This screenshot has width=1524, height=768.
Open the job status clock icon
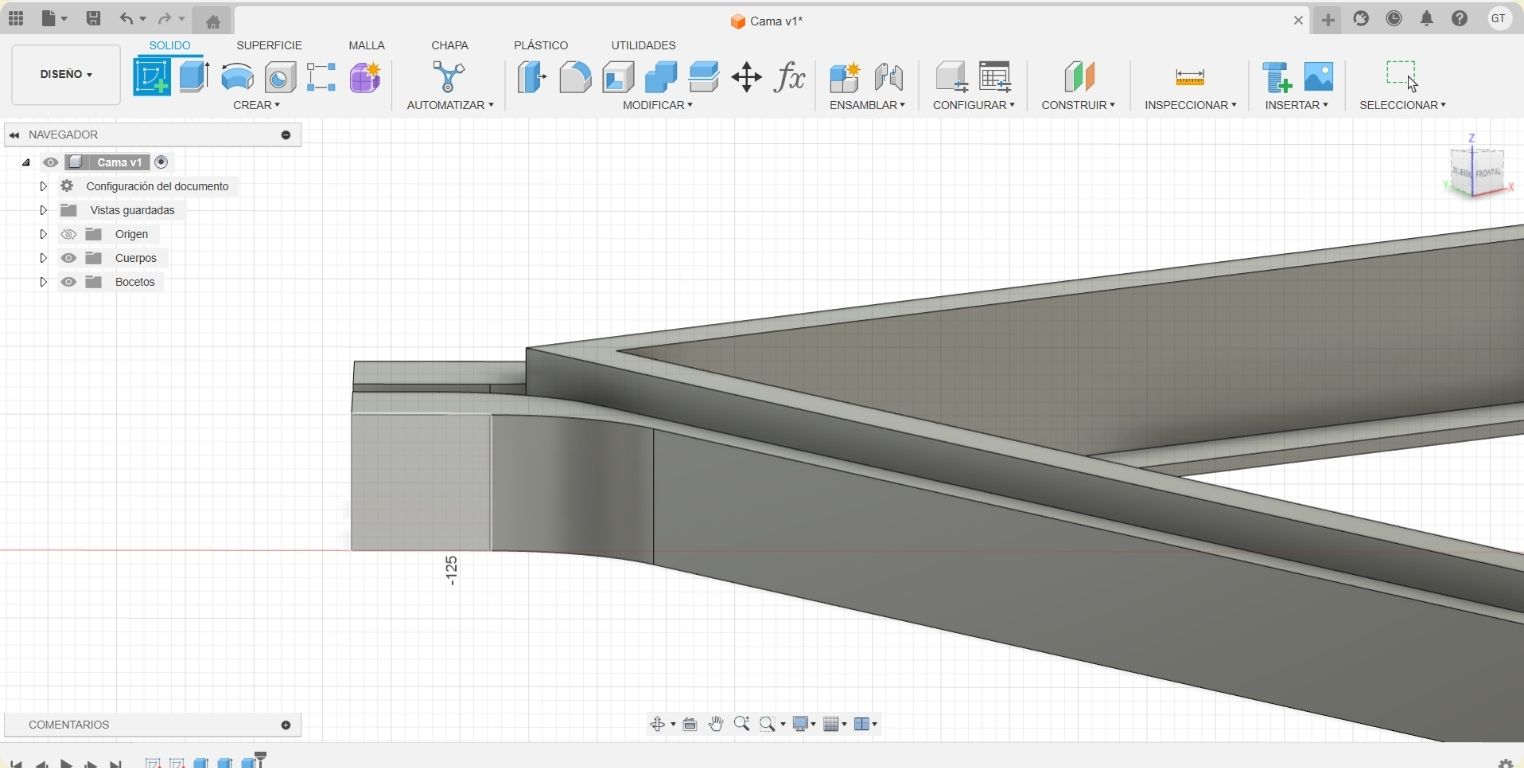pos(1394,18)
